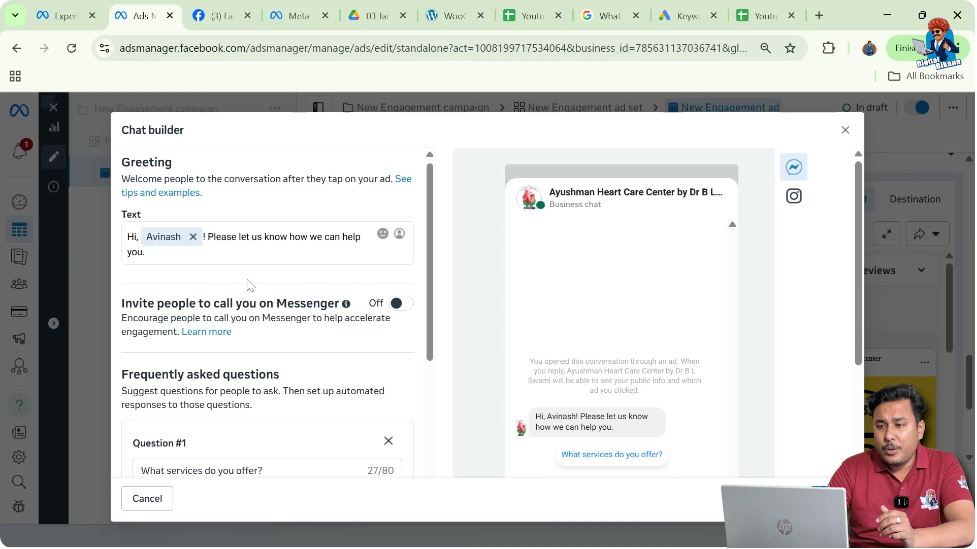The image size is (977, 549).
Task: Click the browser zoom magnifier icon
Action: [x=766, y=48]
